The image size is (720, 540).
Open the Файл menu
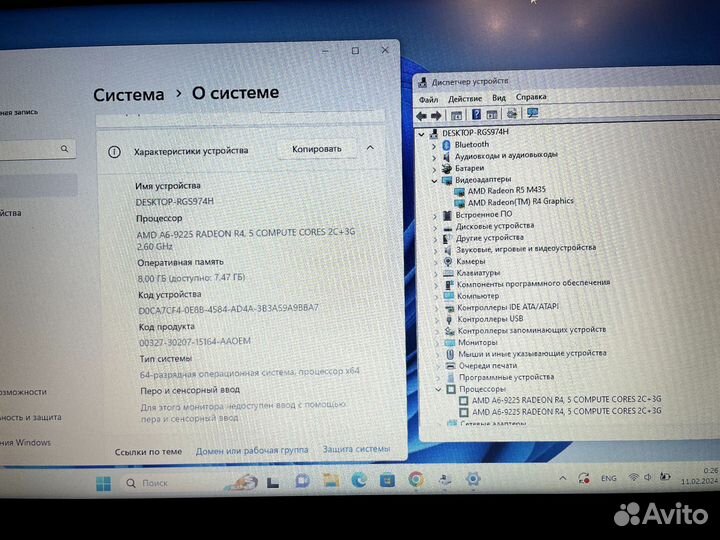[x=428, y=99]
